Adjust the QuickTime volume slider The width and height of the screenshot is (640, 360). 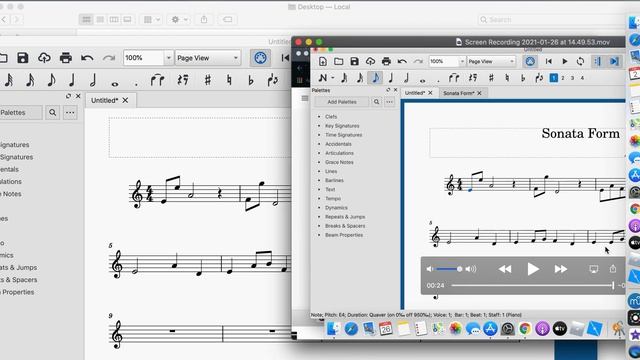(448, 269)
